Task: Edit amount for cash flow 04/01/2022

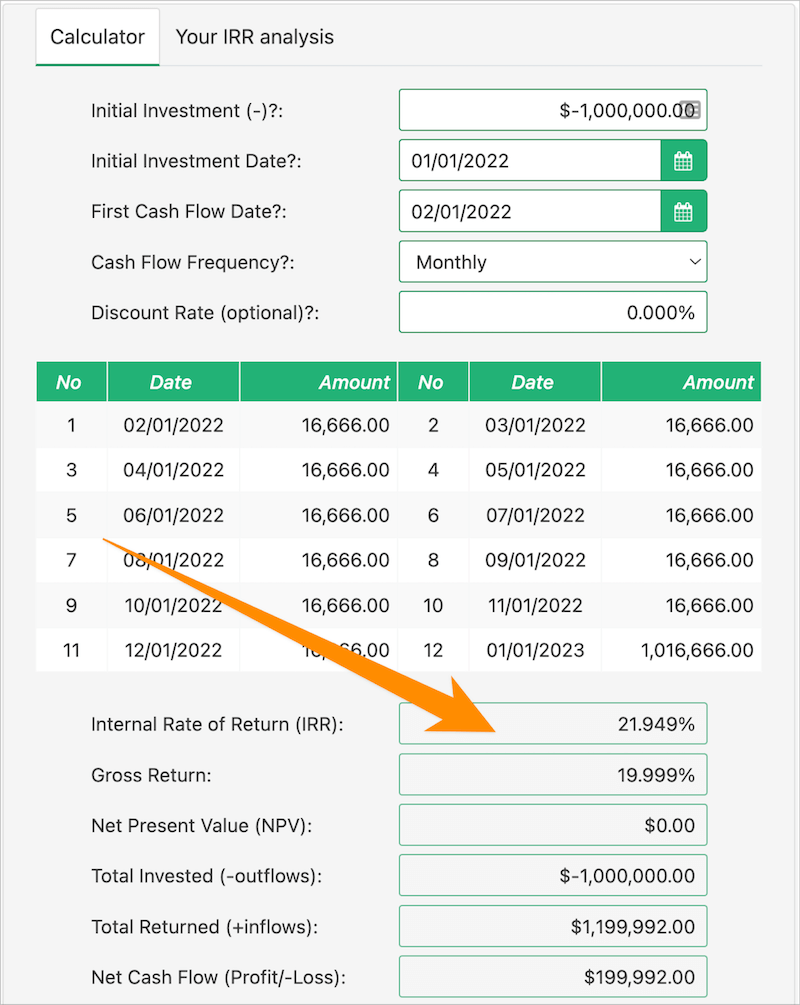Action: coord(319,470)
